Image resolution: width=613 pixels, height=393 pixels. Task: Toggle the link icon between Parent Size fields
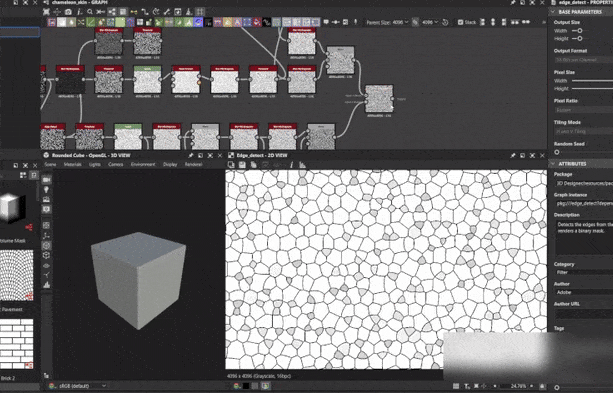[415, 22]
